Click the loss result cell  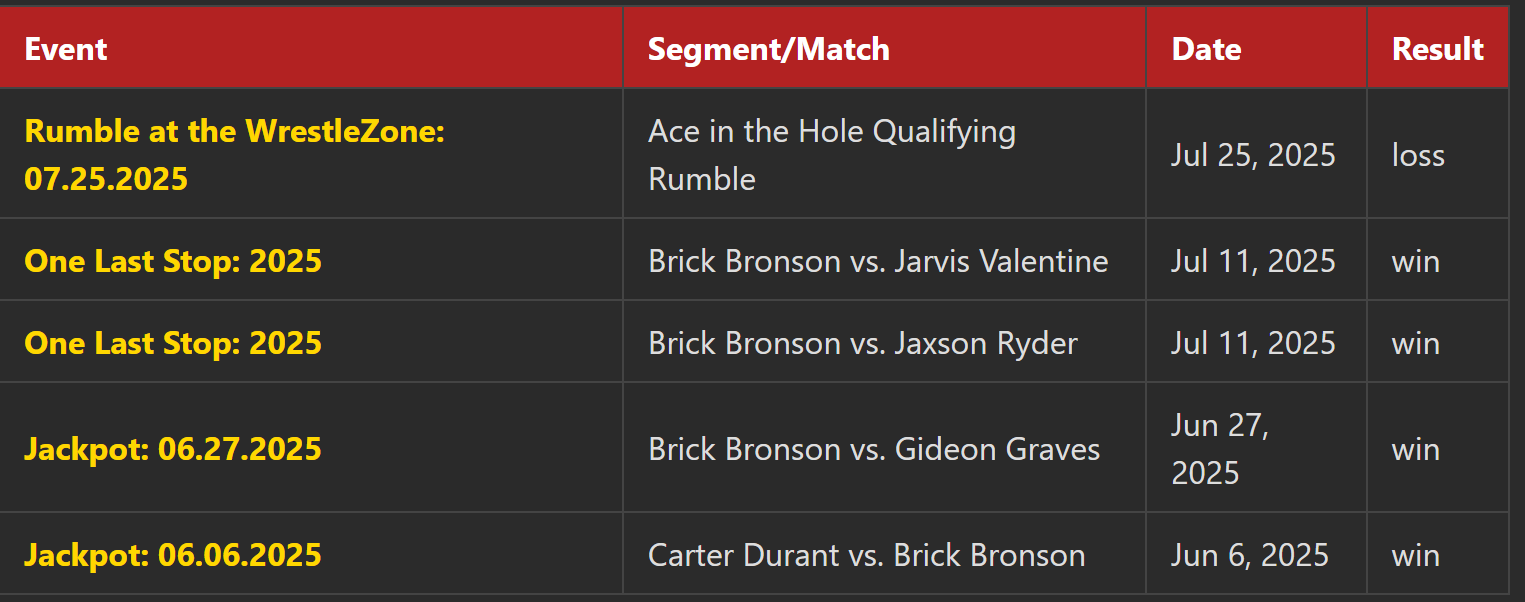click(1437, 154)
